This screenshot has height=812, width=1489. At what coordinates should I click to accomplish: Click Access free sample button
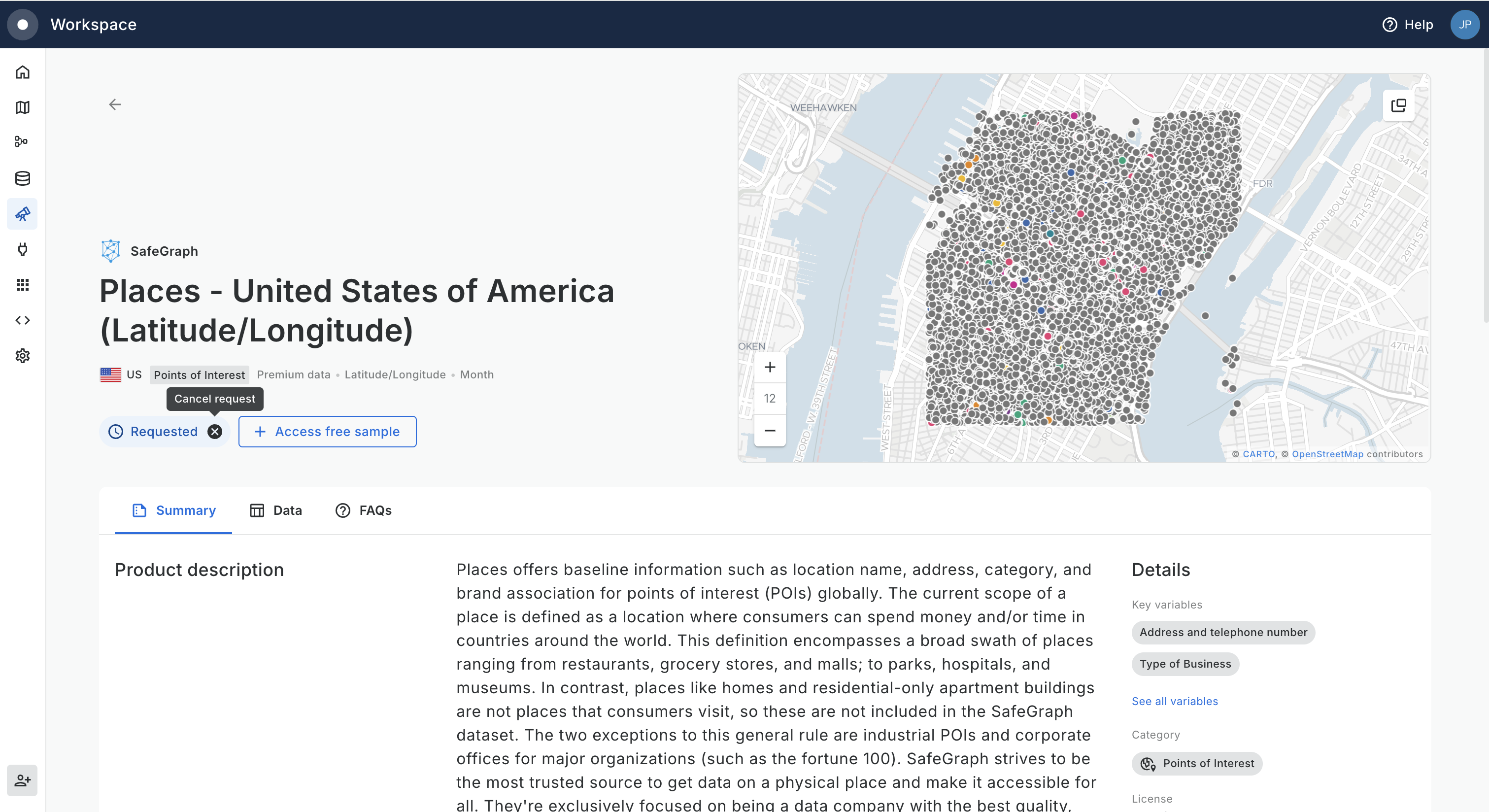click(x=327, y=432)
